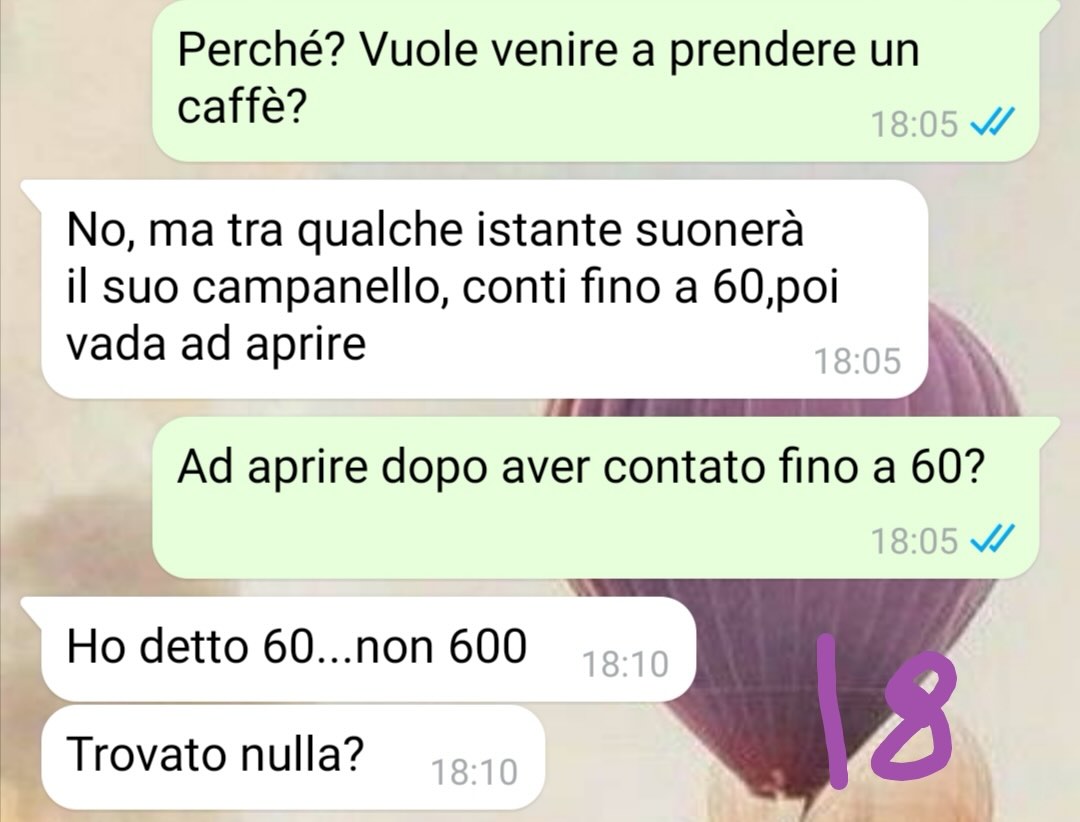Click the double check marks under 'fino a 60?'
The height and width of the screenshot is (822, 1080).
pyautogui.click(x=992, y=540)
